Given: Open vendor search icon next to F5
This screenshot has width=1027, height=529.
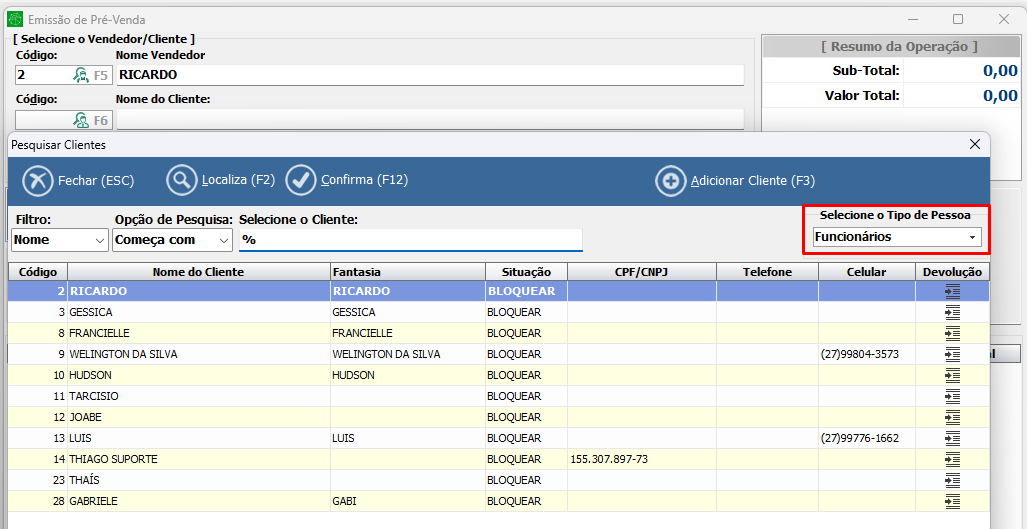Looking at the screenshot, I should (x=81, y=75).
